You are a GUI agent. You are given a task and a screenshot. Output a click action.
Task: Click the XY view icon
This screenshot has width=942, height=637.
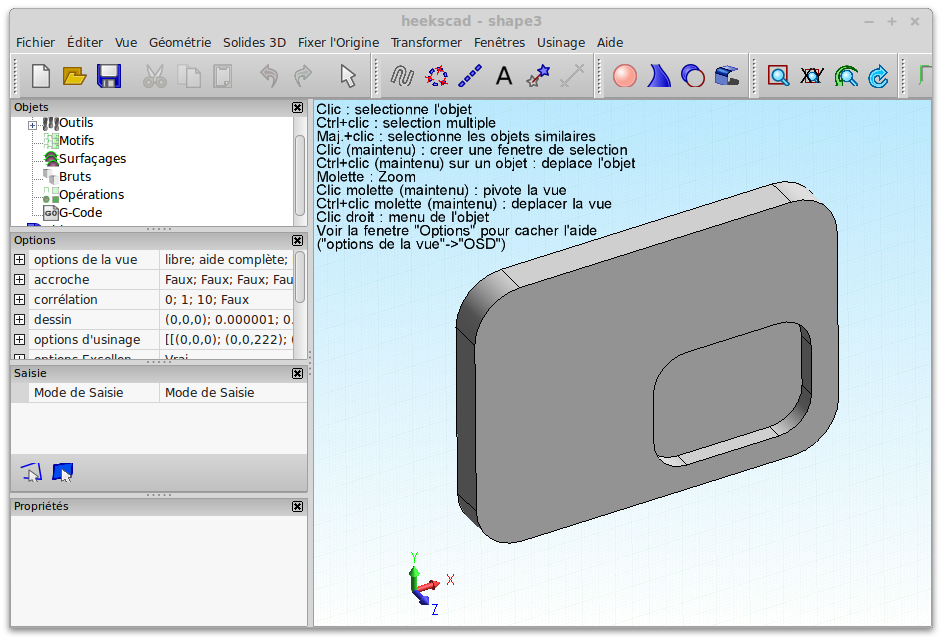pyautogui.click(x=812, y=76)
